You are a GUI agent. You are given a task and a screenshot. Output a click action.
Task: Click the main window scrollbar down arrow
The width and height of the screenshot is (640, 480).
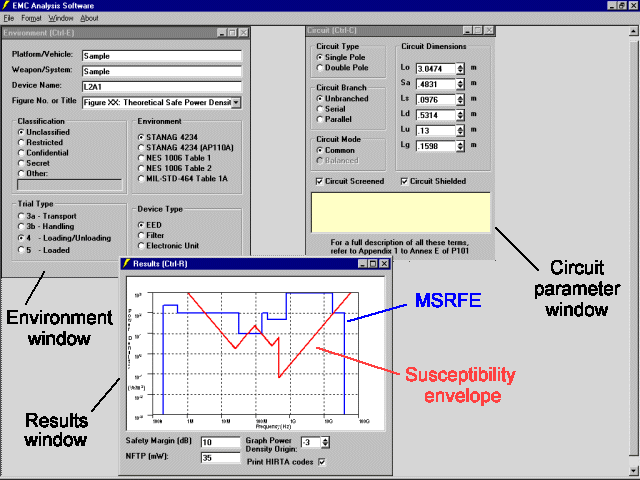point(633,471)
